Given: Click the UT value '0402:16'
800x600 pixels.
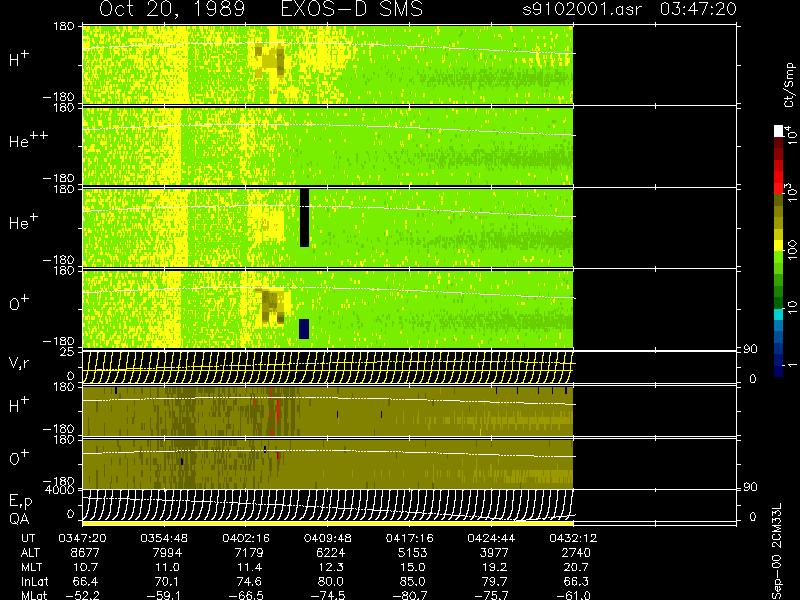Looking at the screenshot, I should (x=245, y=538).
